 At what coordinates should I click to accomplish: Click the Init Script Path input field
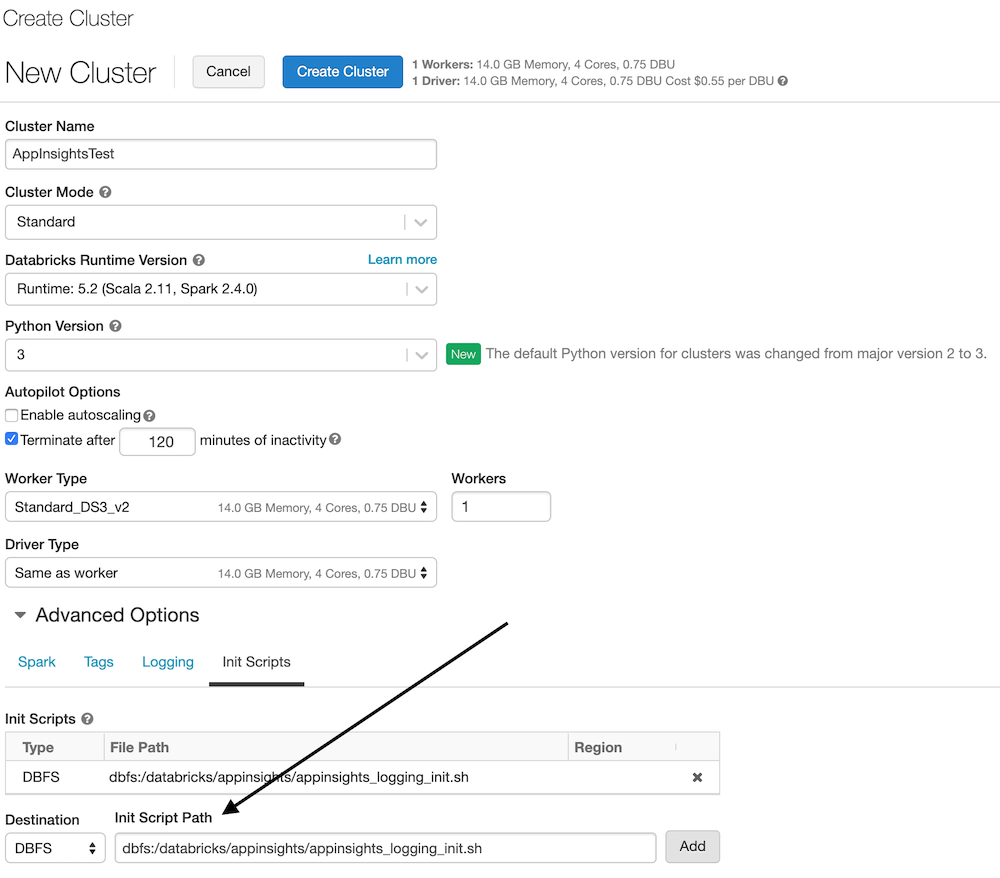(x=385, y=848)
